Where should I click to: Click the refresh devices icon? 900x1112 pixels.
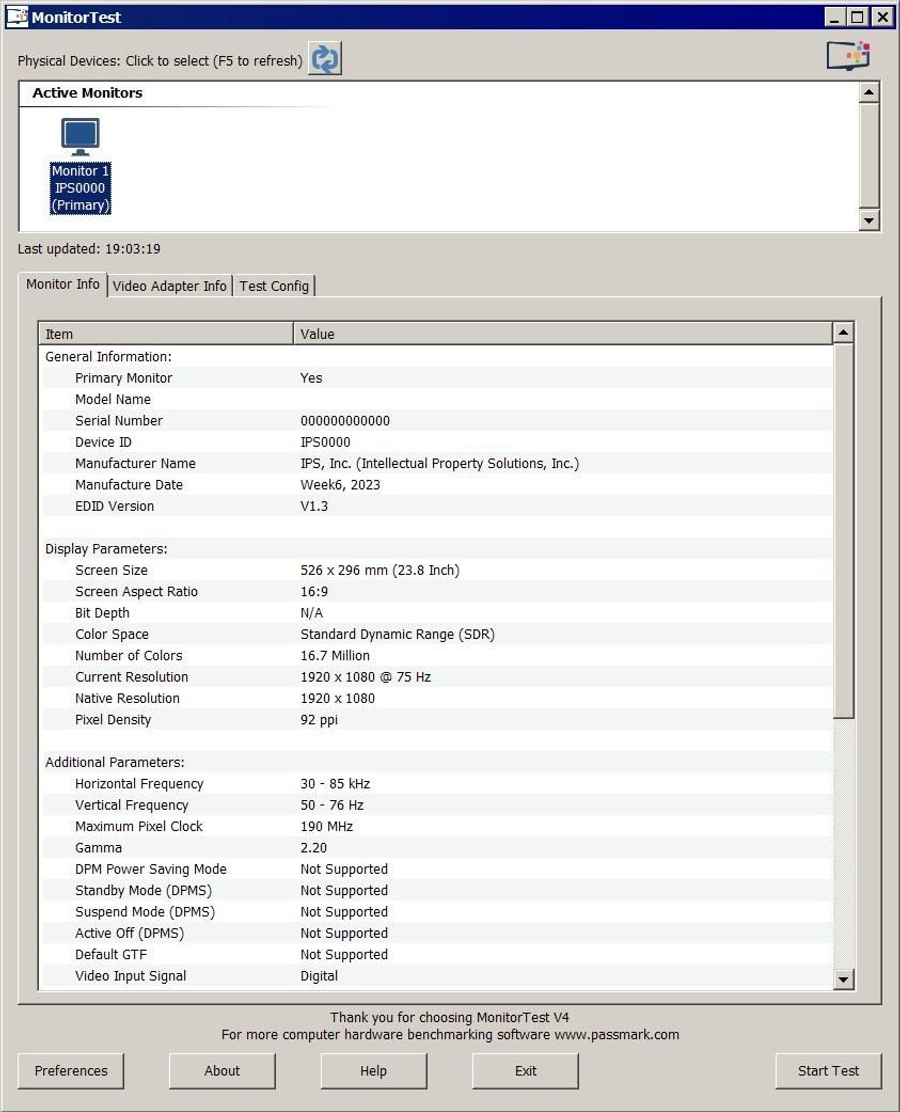[x=325, y=59]
